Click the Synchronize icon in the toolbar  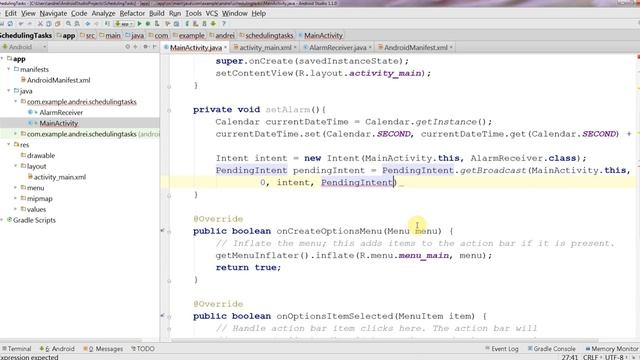(10, 24)
